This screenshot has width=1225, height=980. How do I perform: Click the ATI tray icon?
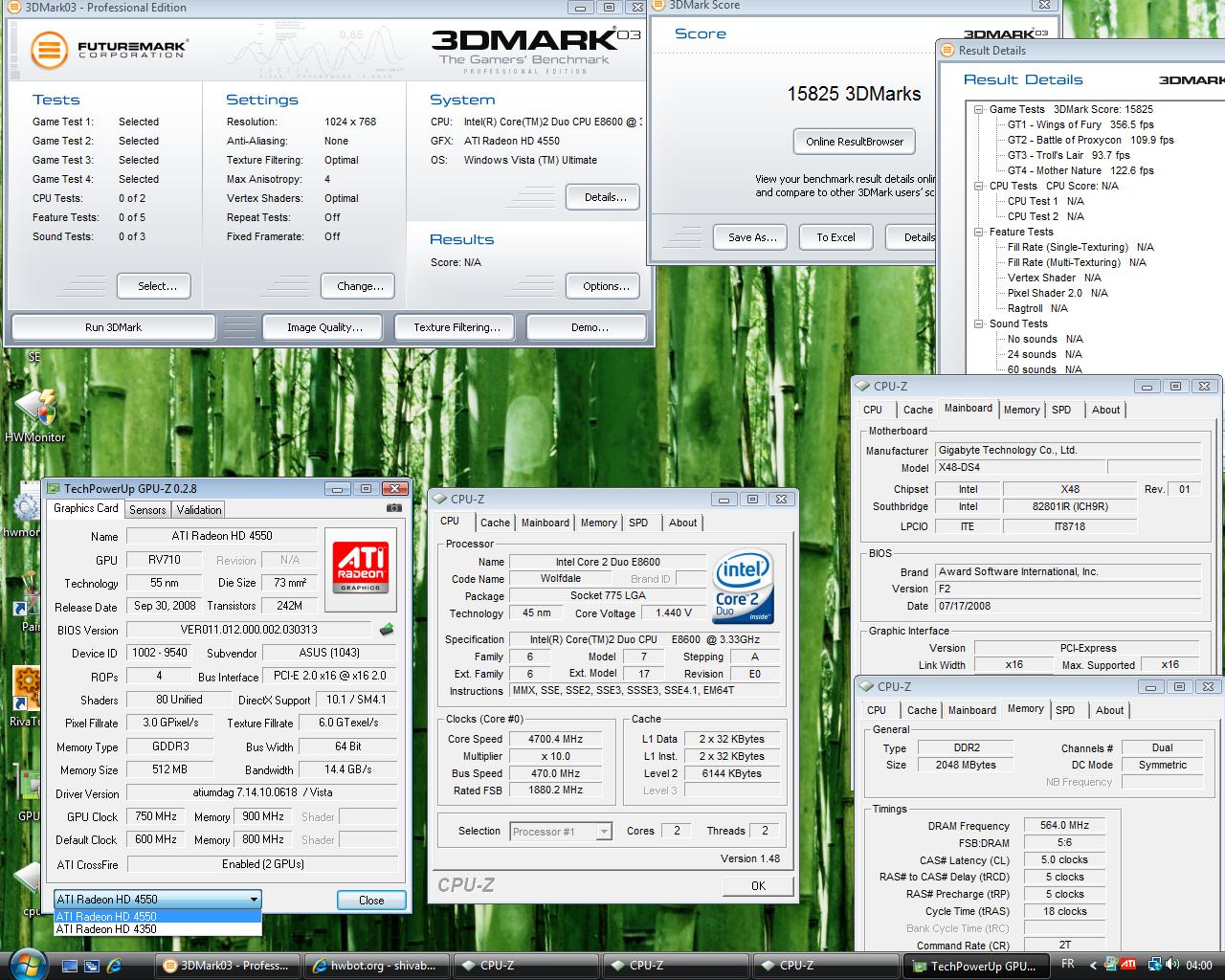pos(1128,965)
